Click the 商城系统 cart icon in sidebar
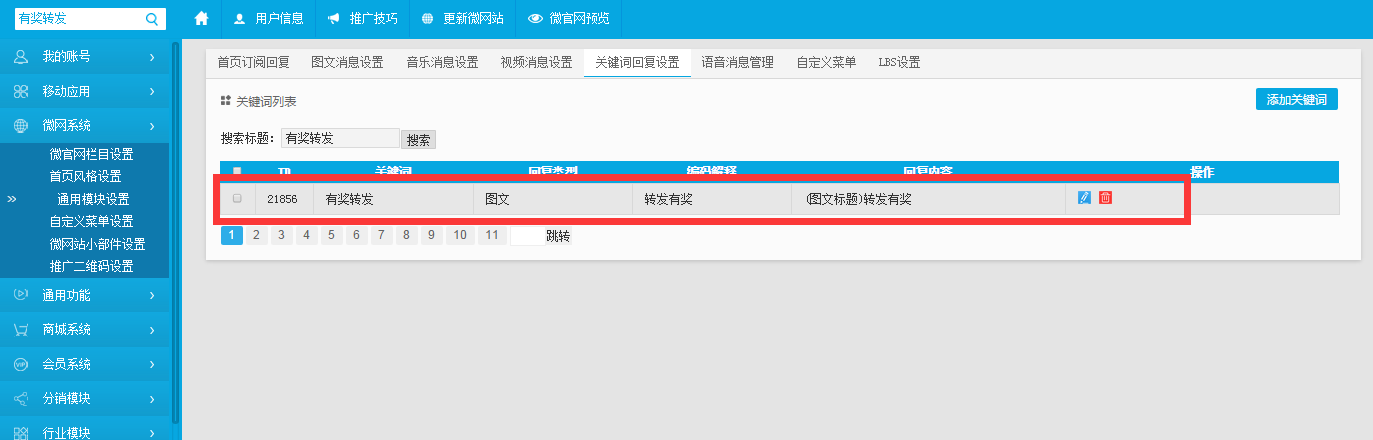Image resolution: width=1373 pixels, height=440 pixels. tap(21, 329)
